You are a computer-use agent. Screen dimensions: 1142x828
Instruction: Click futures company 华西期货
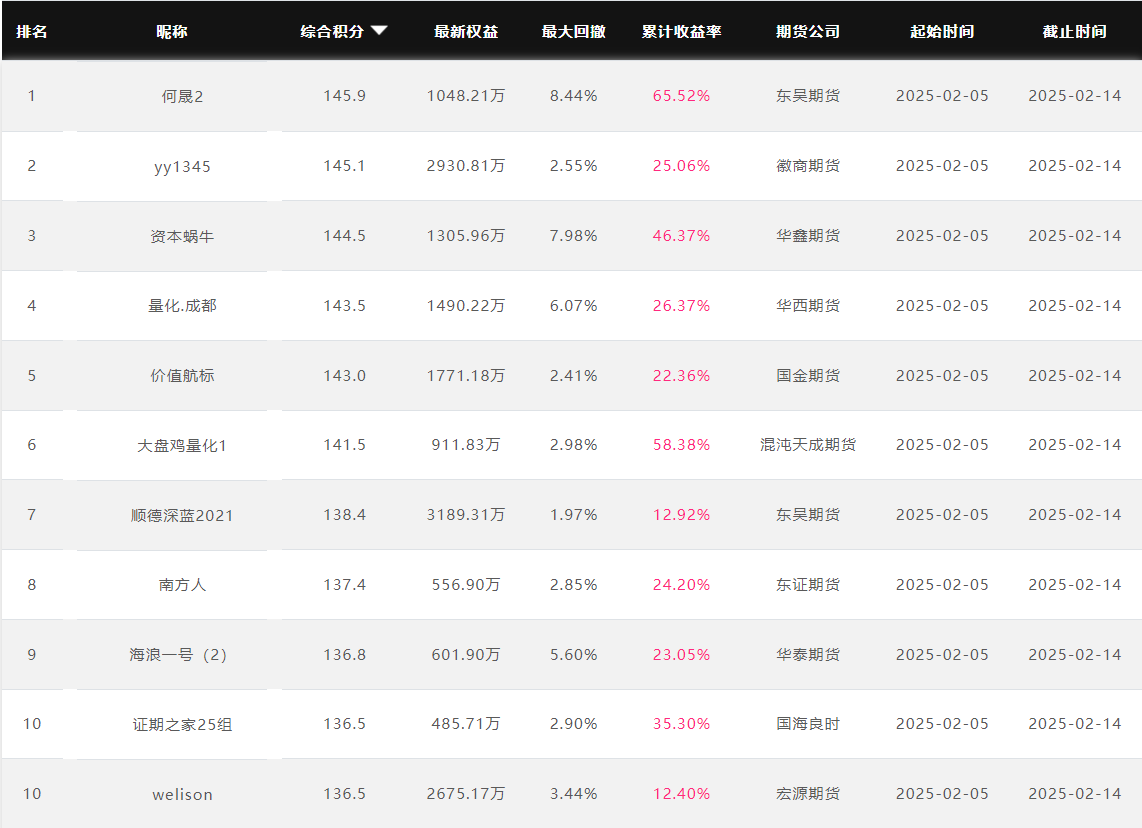[x=808, y=305]
